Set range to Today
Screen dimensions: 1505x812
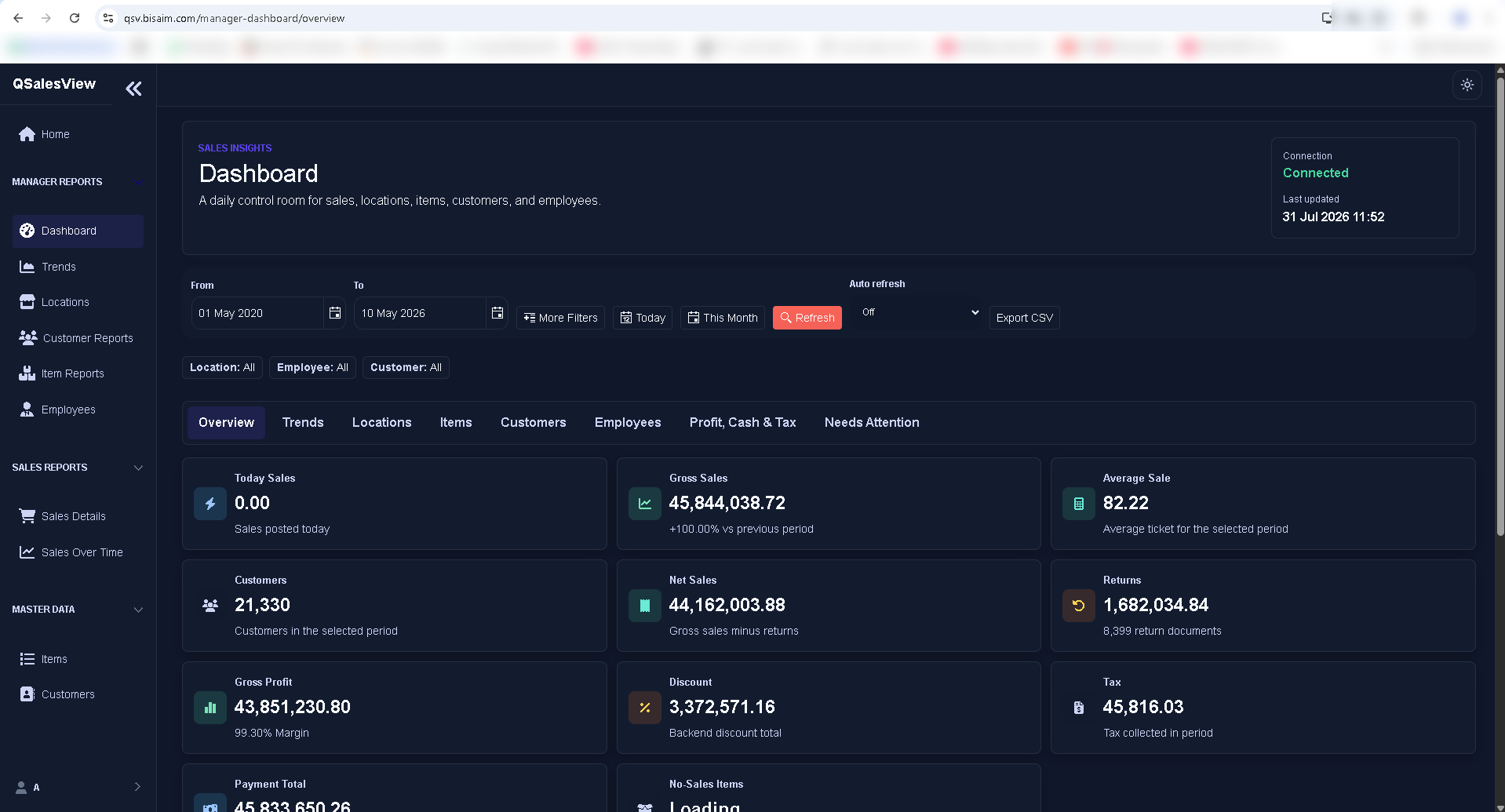pos(643,318)
